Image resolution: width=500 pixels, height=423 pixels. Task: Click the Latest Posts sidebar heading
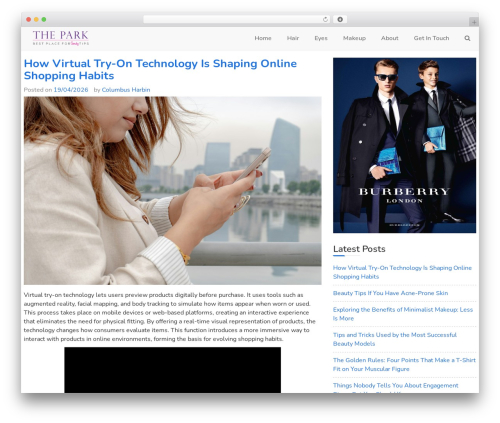359,249
